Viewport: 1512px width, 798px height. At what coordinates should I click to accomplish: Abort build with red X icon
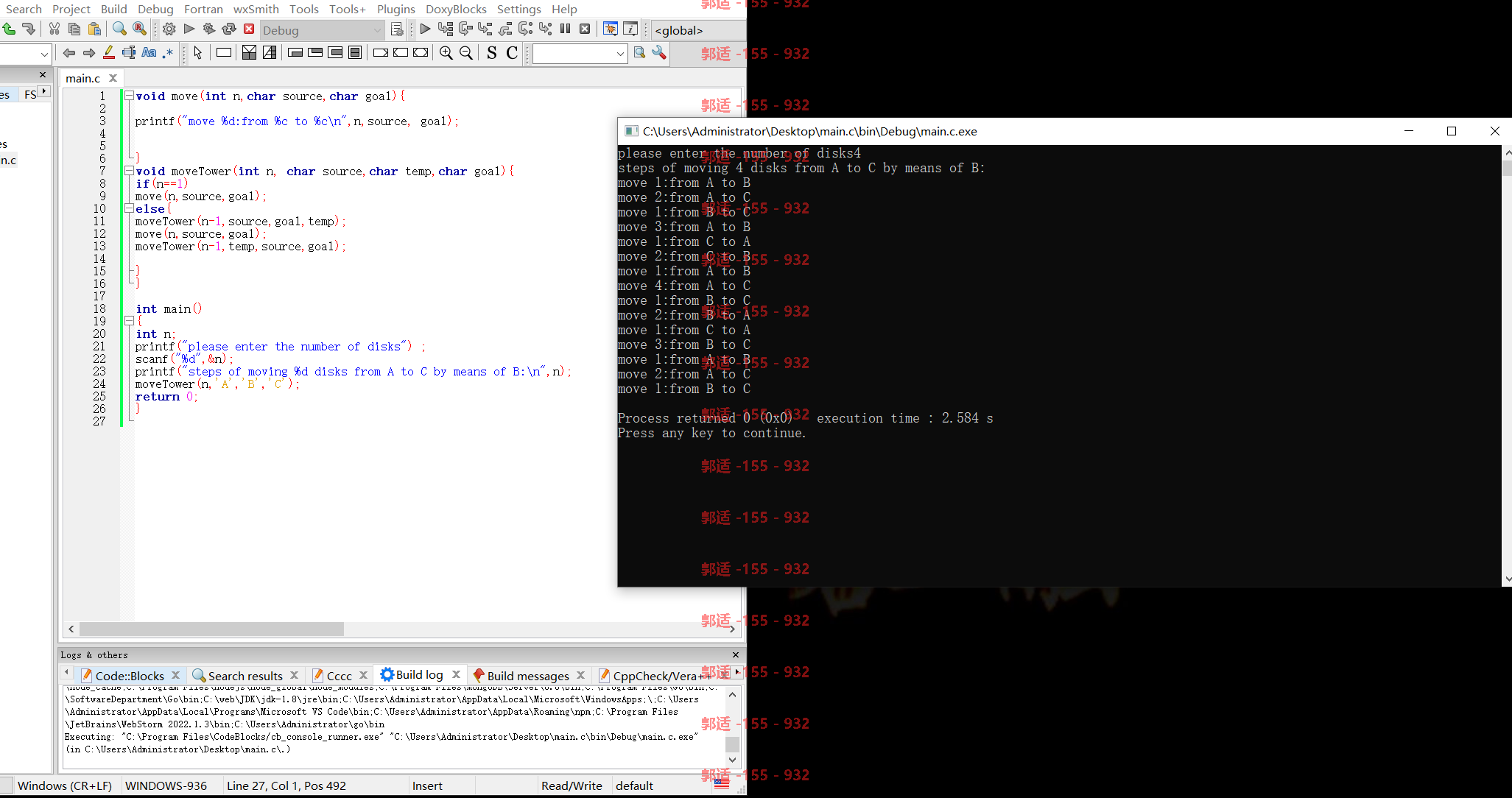pos(249,29)
